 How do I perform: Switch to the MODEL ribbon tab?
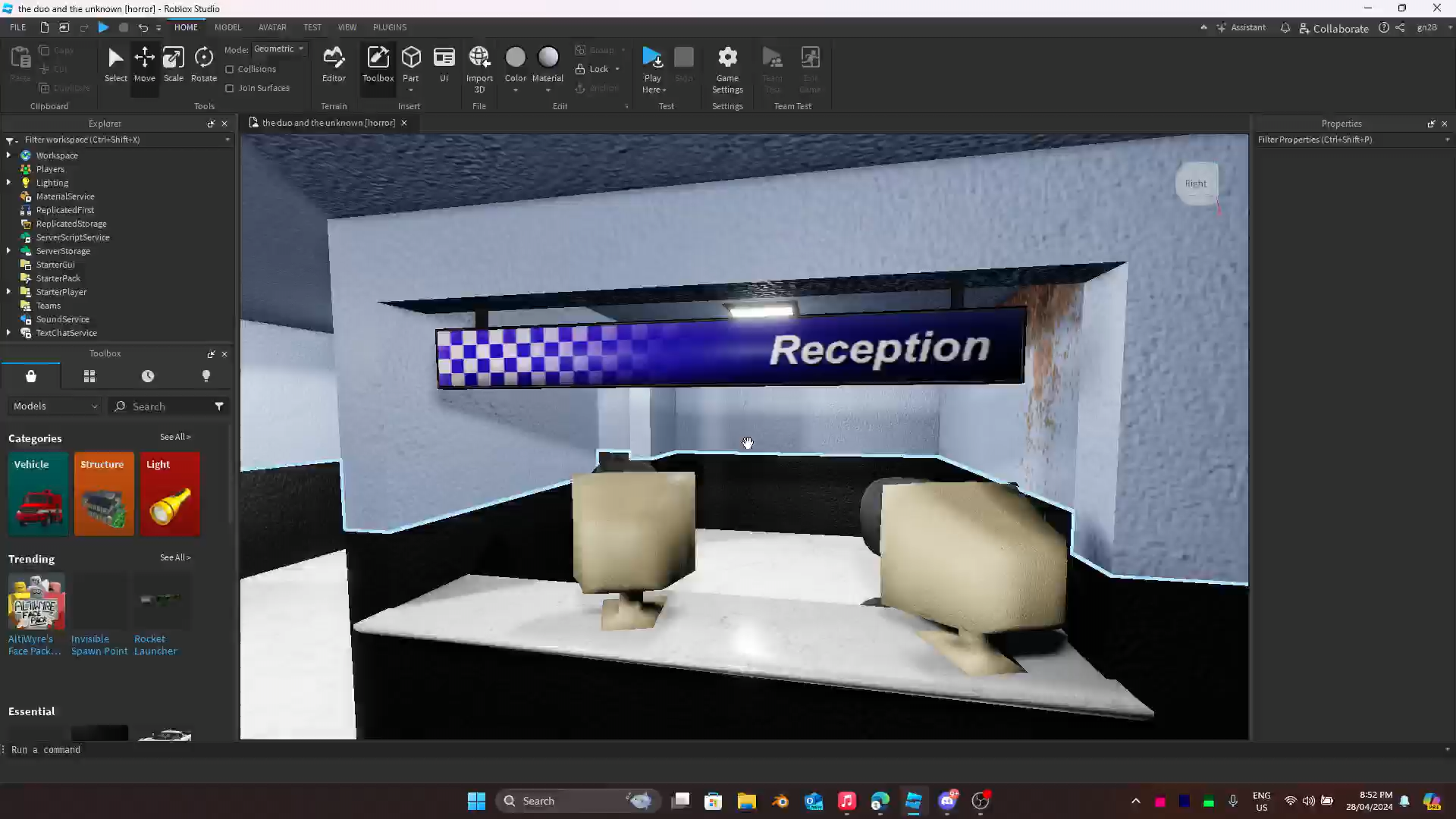[x=227, y=27]
